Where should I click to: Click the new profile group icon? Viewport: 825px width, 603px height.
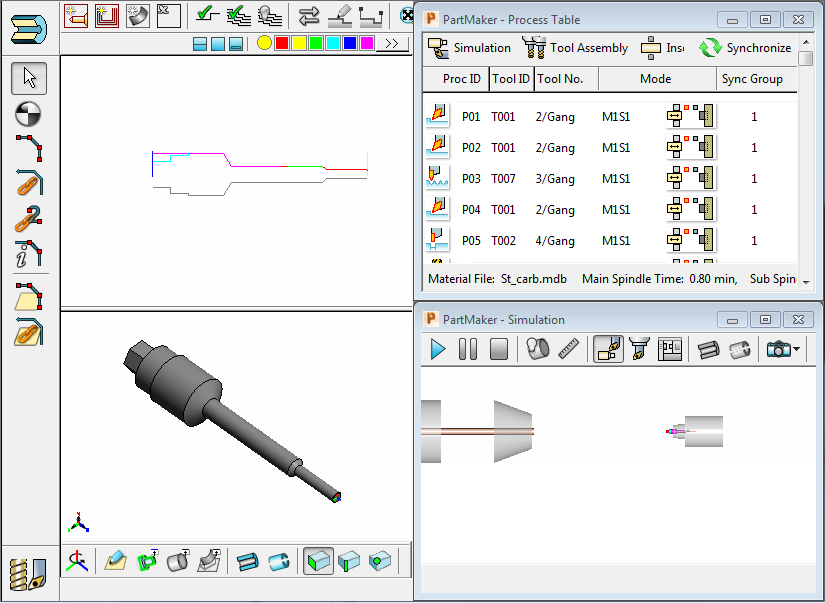[76, 16]
